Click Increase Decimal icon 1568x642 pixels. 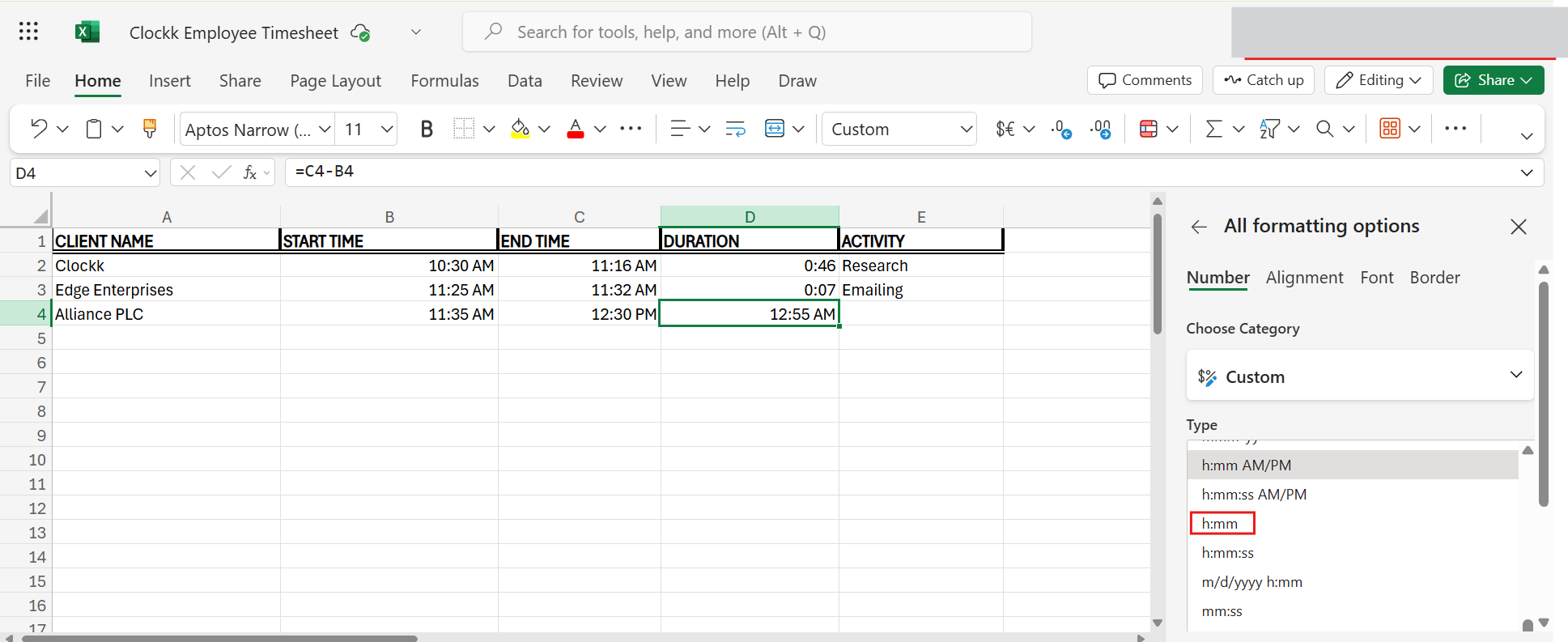(x=1100, y=129)
